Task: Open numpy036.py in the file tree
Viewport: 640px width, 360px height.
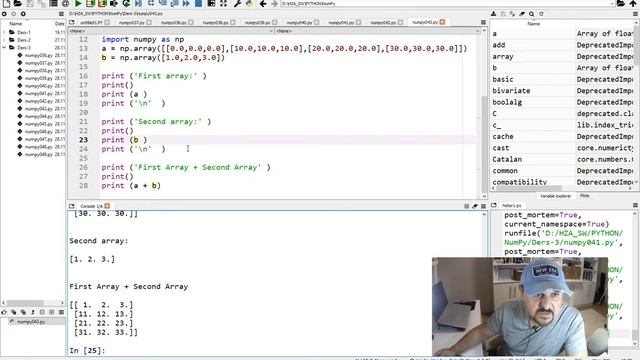Action: pyautogui.click(x=39, y=56)
